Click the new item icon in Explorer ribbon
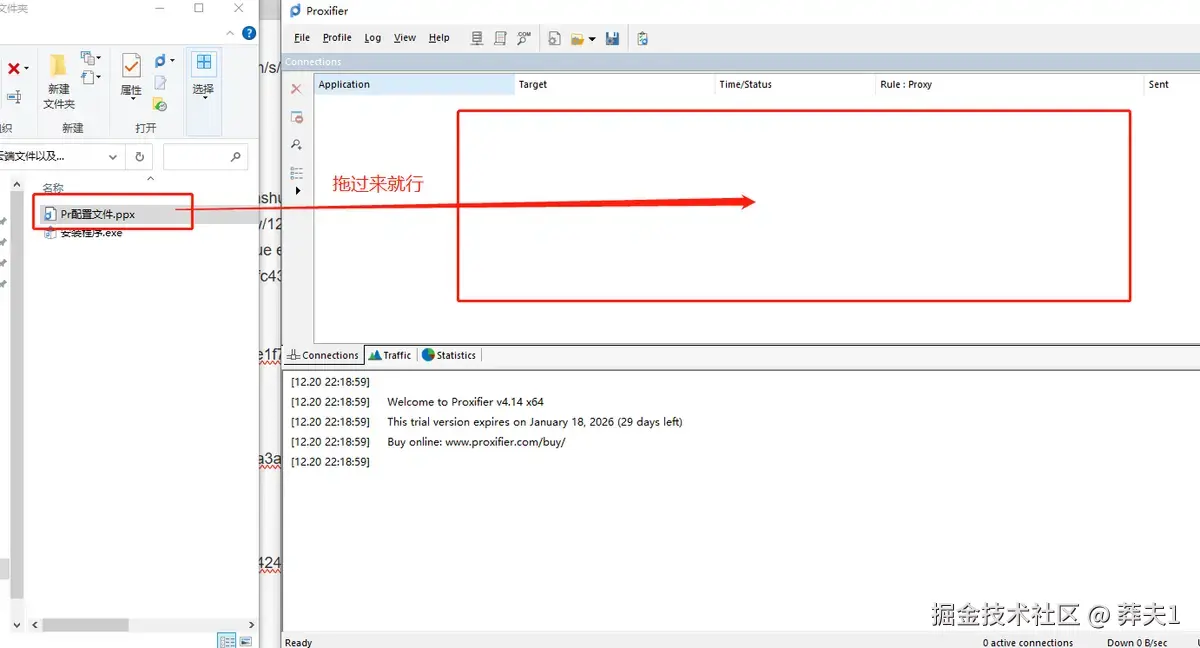 (91, 58)
